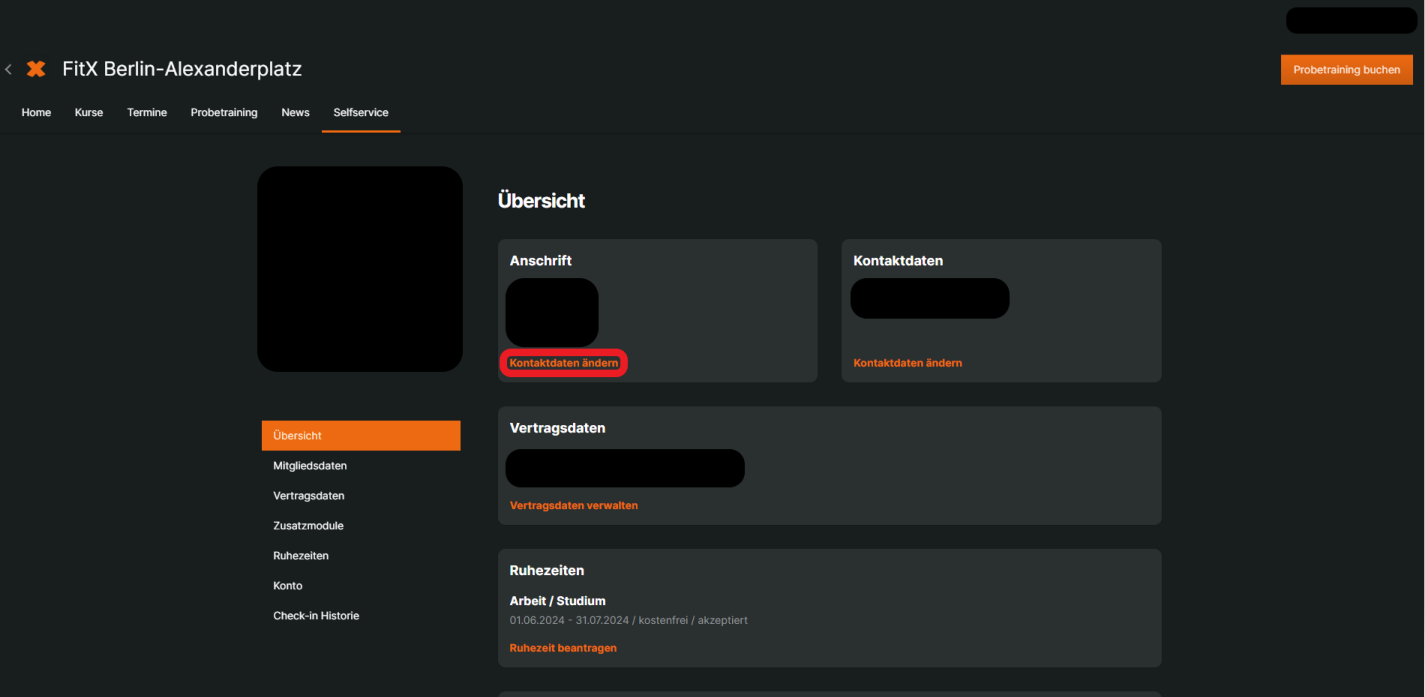Click Kontaktdaten ändern in the Kontaktdaten card
This screenshot has height=697, width=1425.
pos(907,363)
